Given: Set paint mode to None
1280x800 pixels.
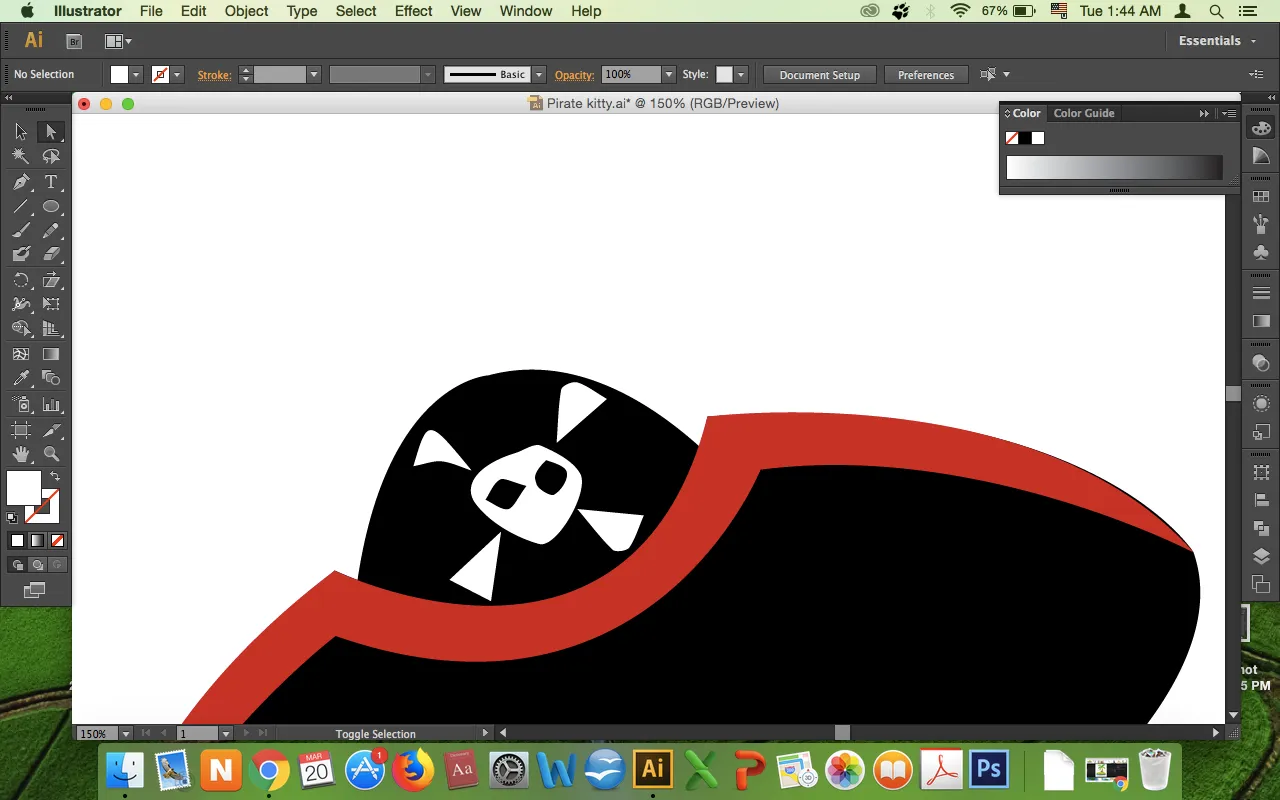Looking at the screenshot, I should tap(57, 541).
